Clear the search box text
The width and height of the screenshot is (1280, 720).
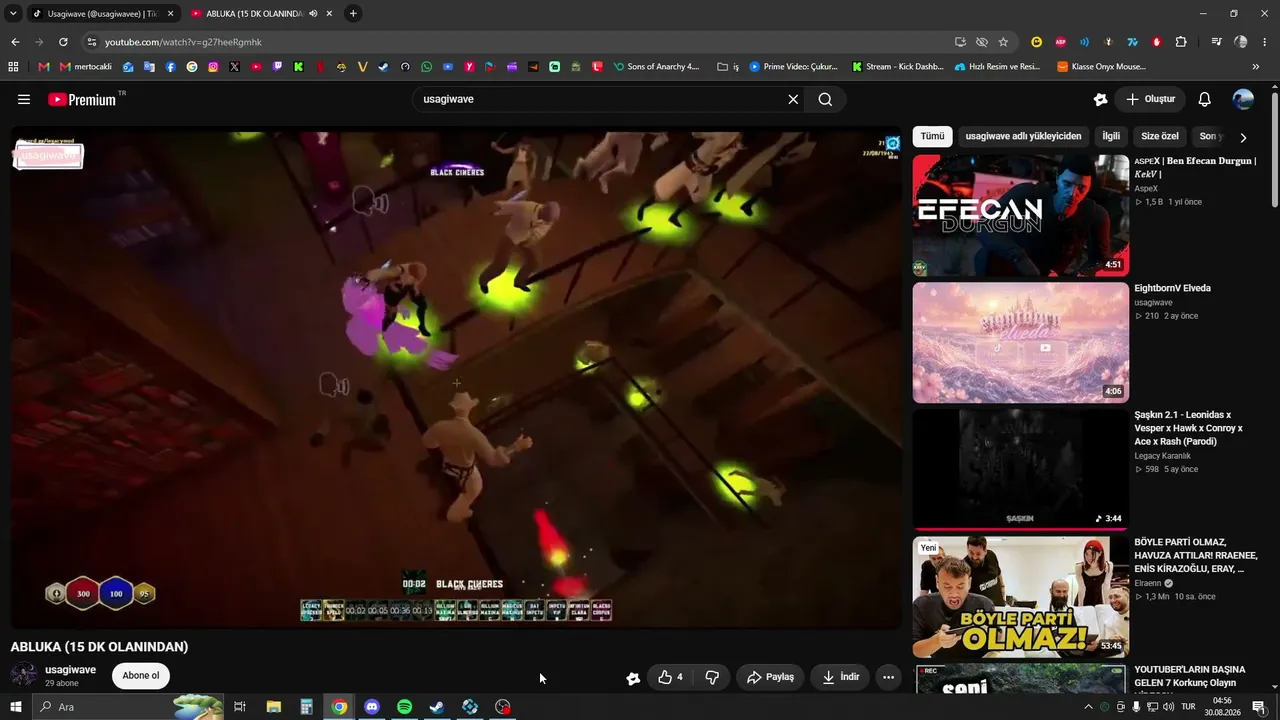tap(793, 99)
